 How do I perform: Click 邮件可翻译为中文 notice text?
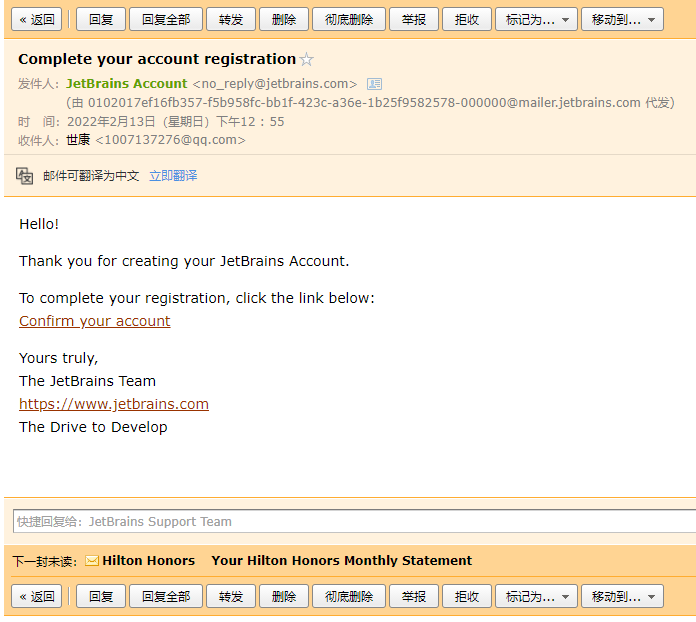click(x=91, y=176)
